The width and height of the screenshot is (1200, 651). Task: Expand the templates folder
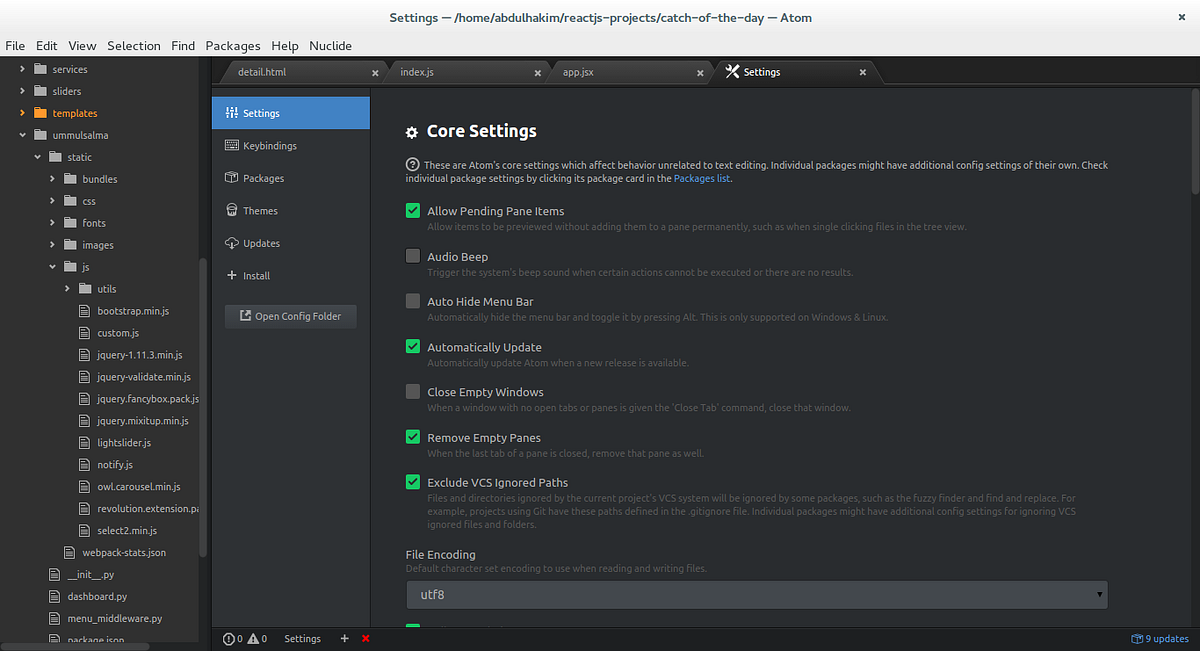coord(22,113)
